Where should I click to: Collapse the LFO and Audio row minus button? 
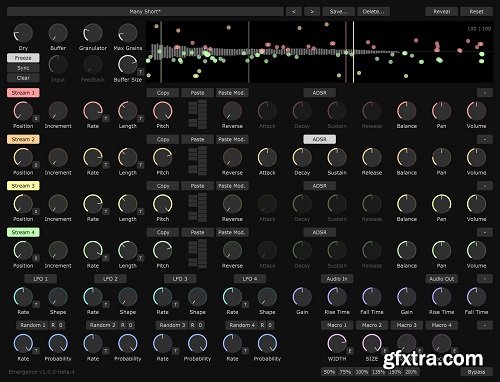point(485,279)
